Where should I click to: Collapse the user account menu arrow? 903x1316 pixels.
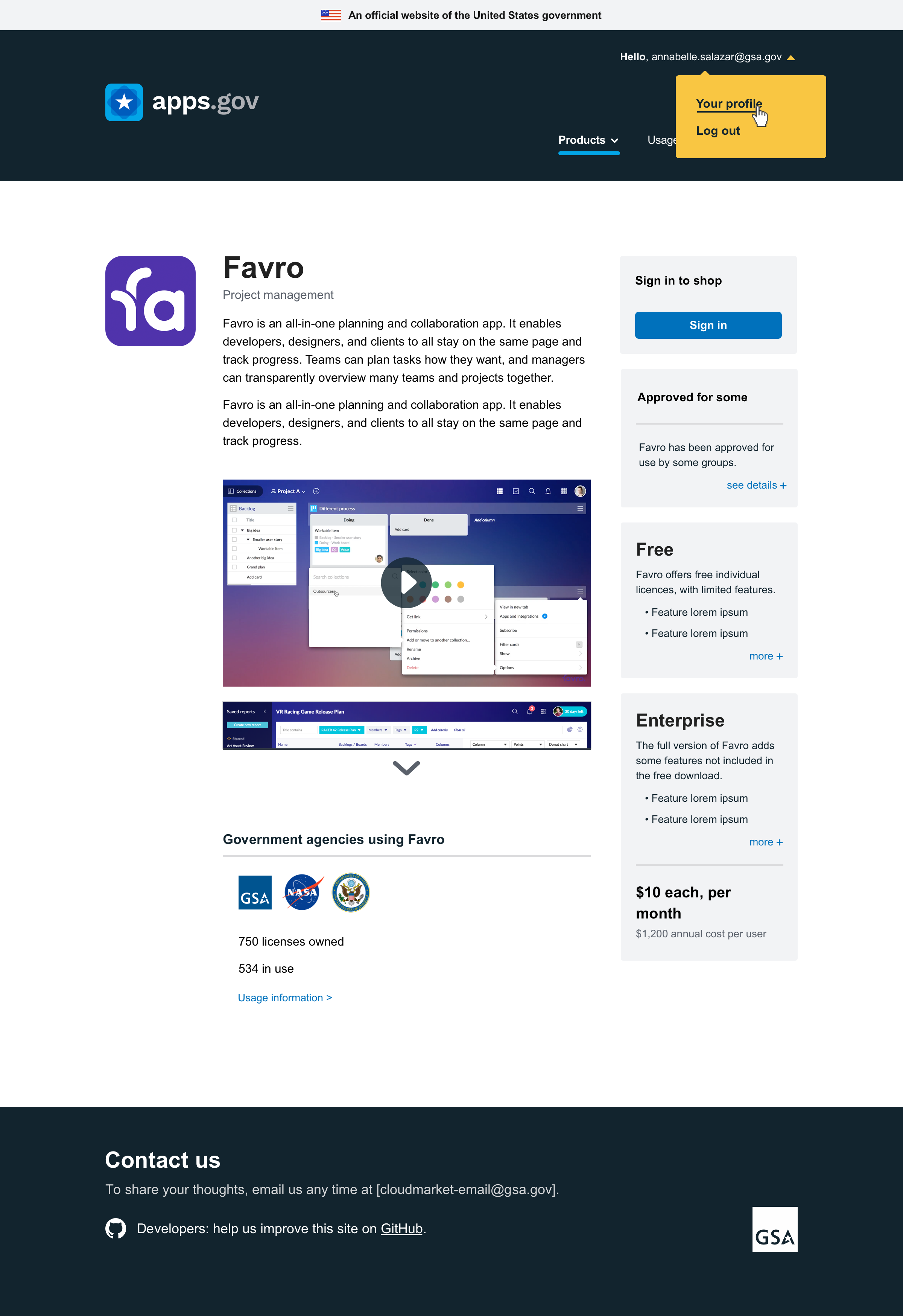(x=791, y=58)
